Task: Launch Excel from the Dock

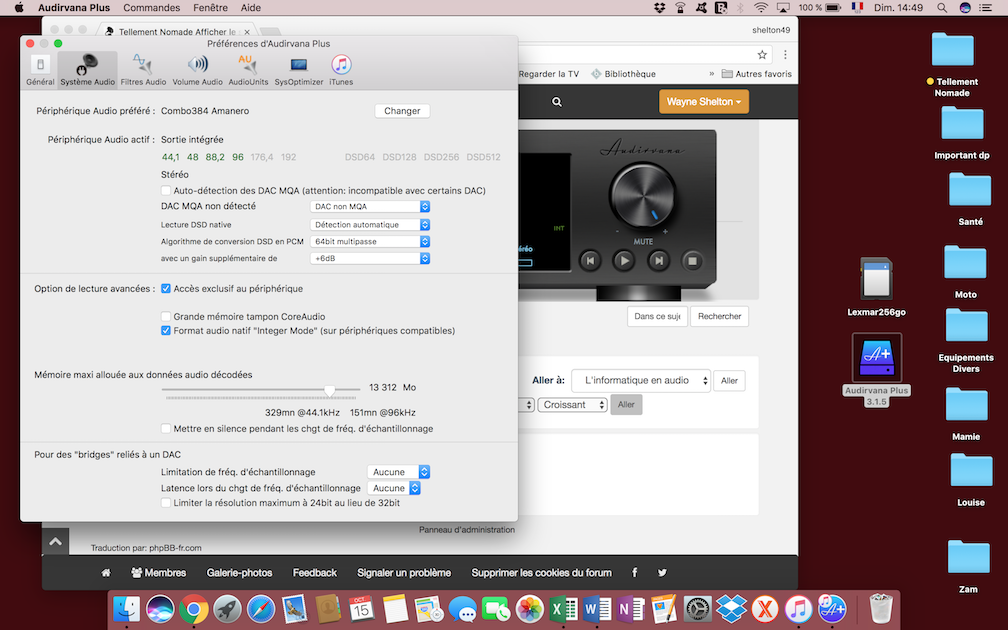Action: click(x=564, y=608)
